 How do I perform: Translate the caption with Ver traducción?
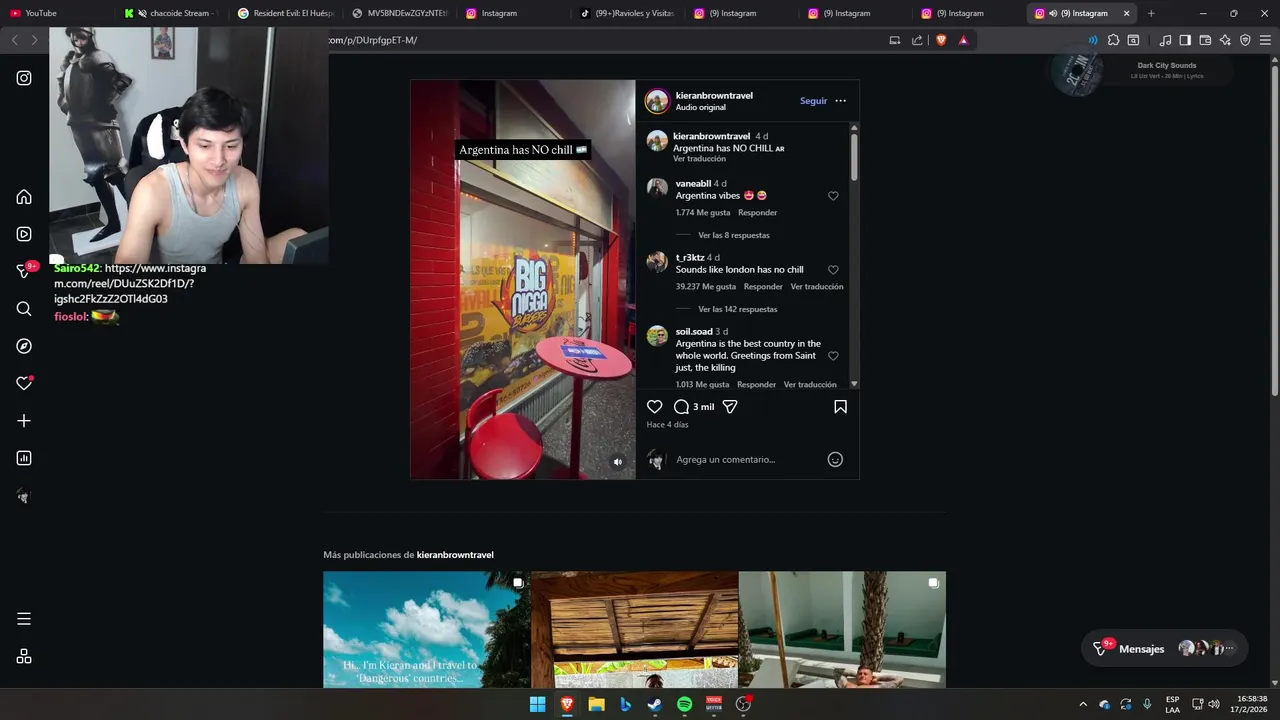pos(699,159)
